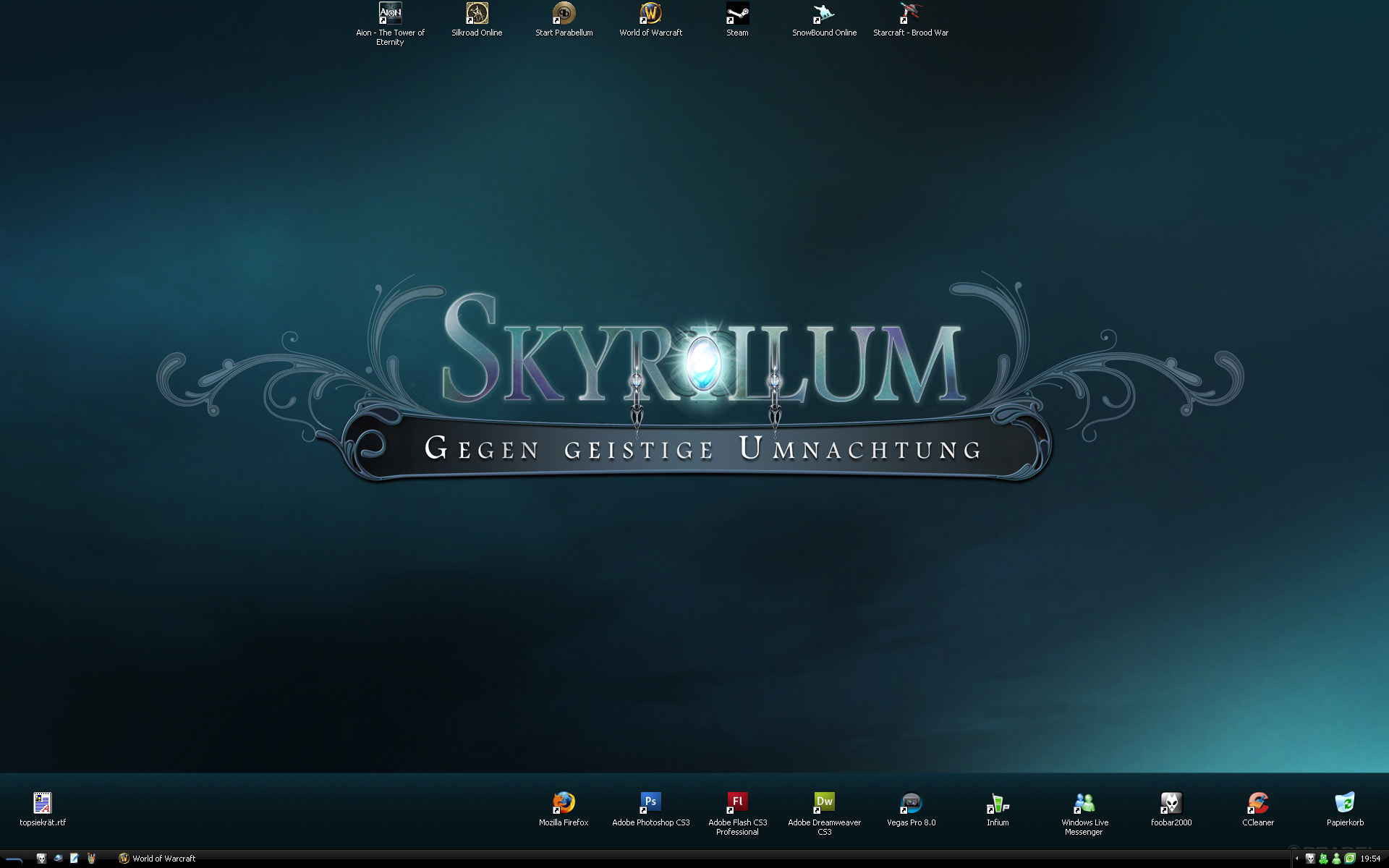
Task: Open Adobe Dreamweaver CS3 icon
Action: pyautogui.click(x=824, y=803)
